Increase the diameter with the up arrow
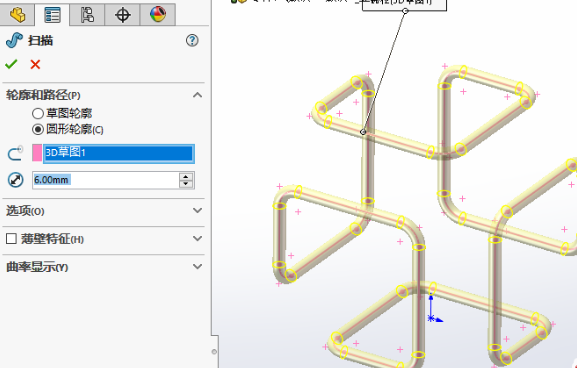 coord(186,177)
